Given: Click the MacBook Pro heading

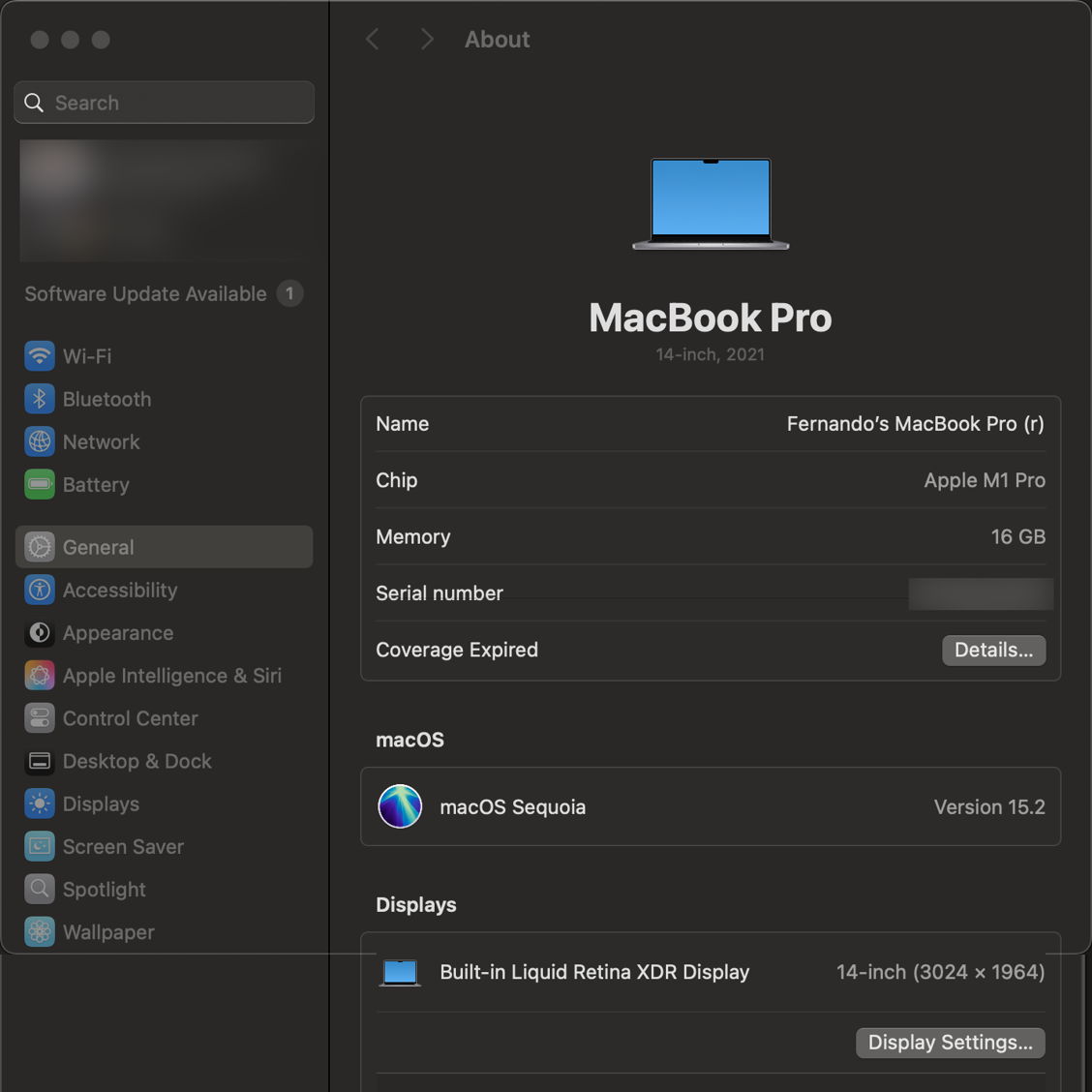Looking at the screenshot, I should click(711, 318).
